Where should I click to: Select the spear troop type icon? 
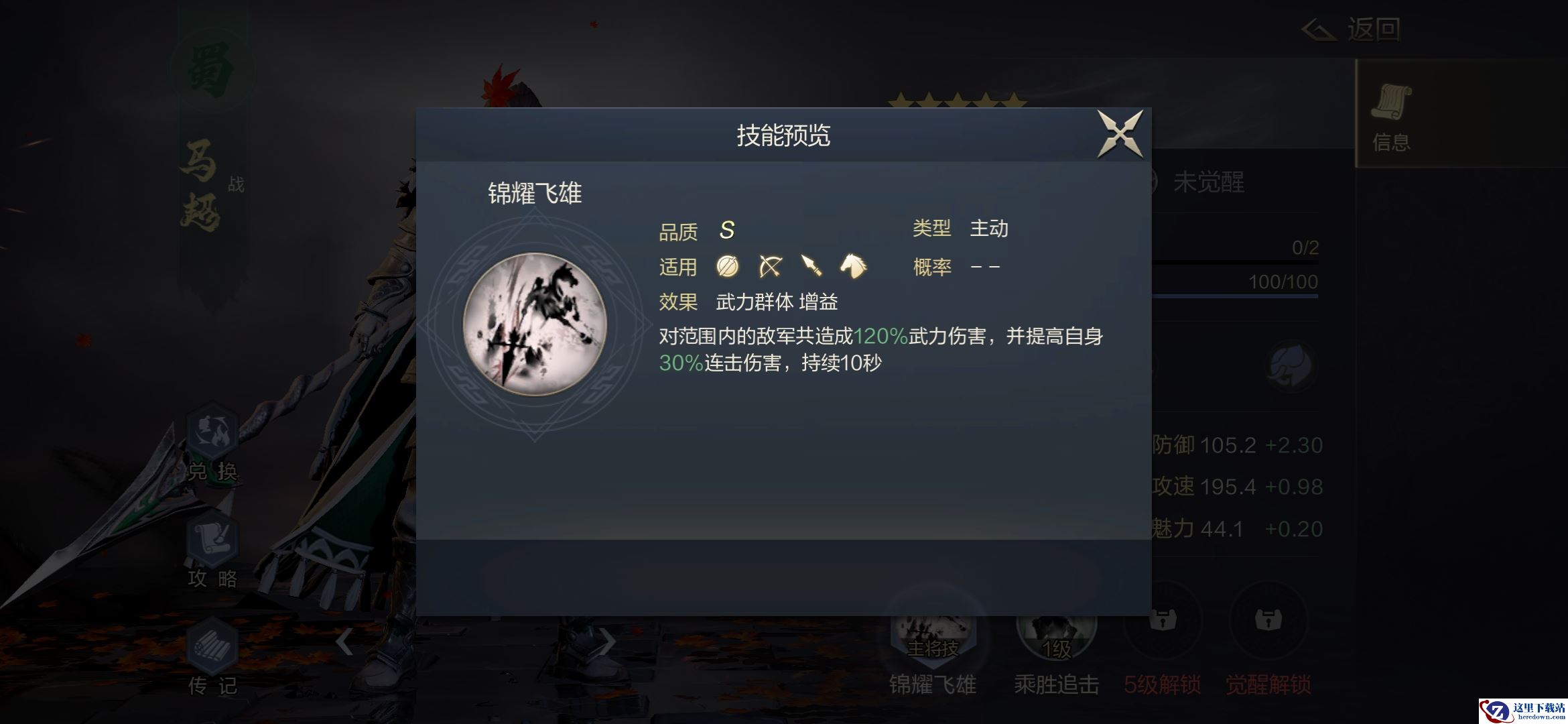tap(811, 266)
